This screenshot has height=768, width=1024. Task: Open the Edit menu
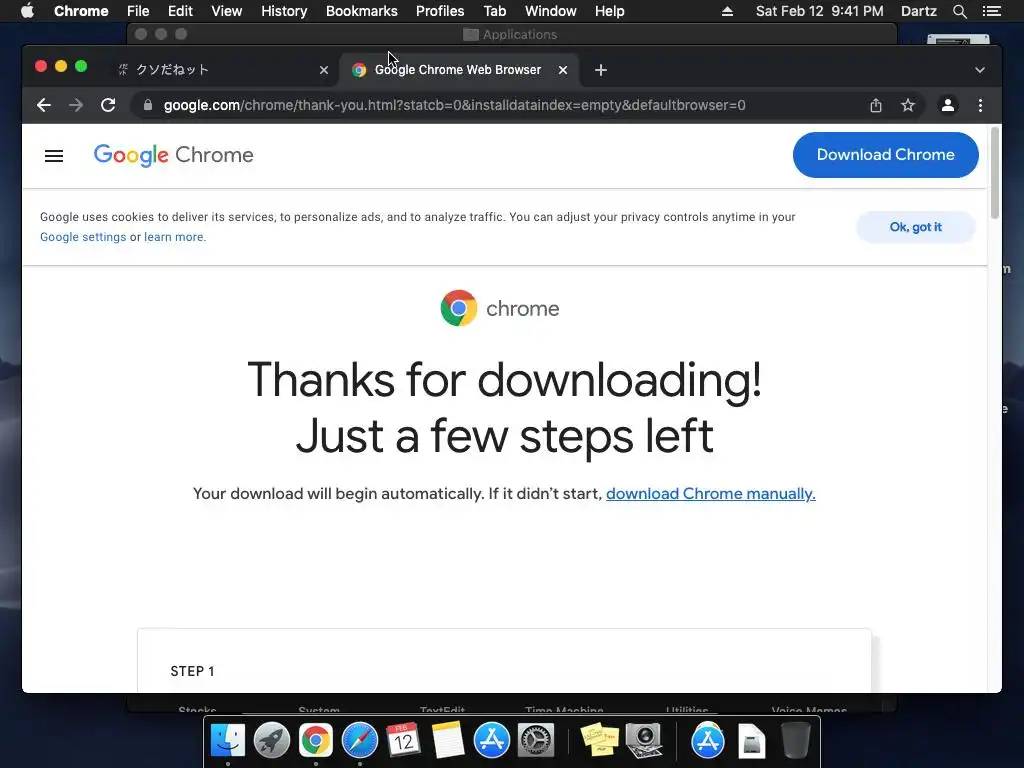(180, 11)
